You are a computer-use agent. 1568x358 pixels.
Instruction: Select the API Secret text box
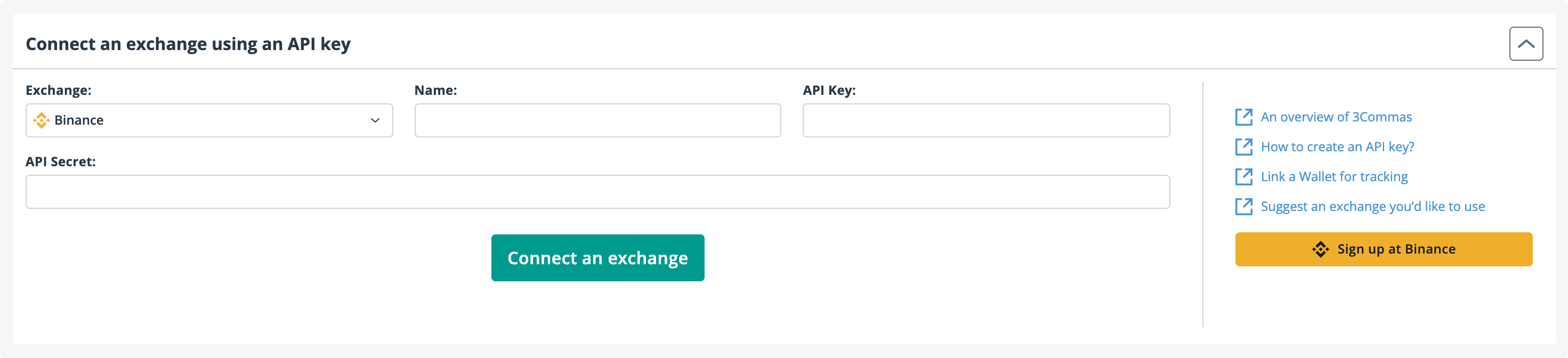coord(597,192)
